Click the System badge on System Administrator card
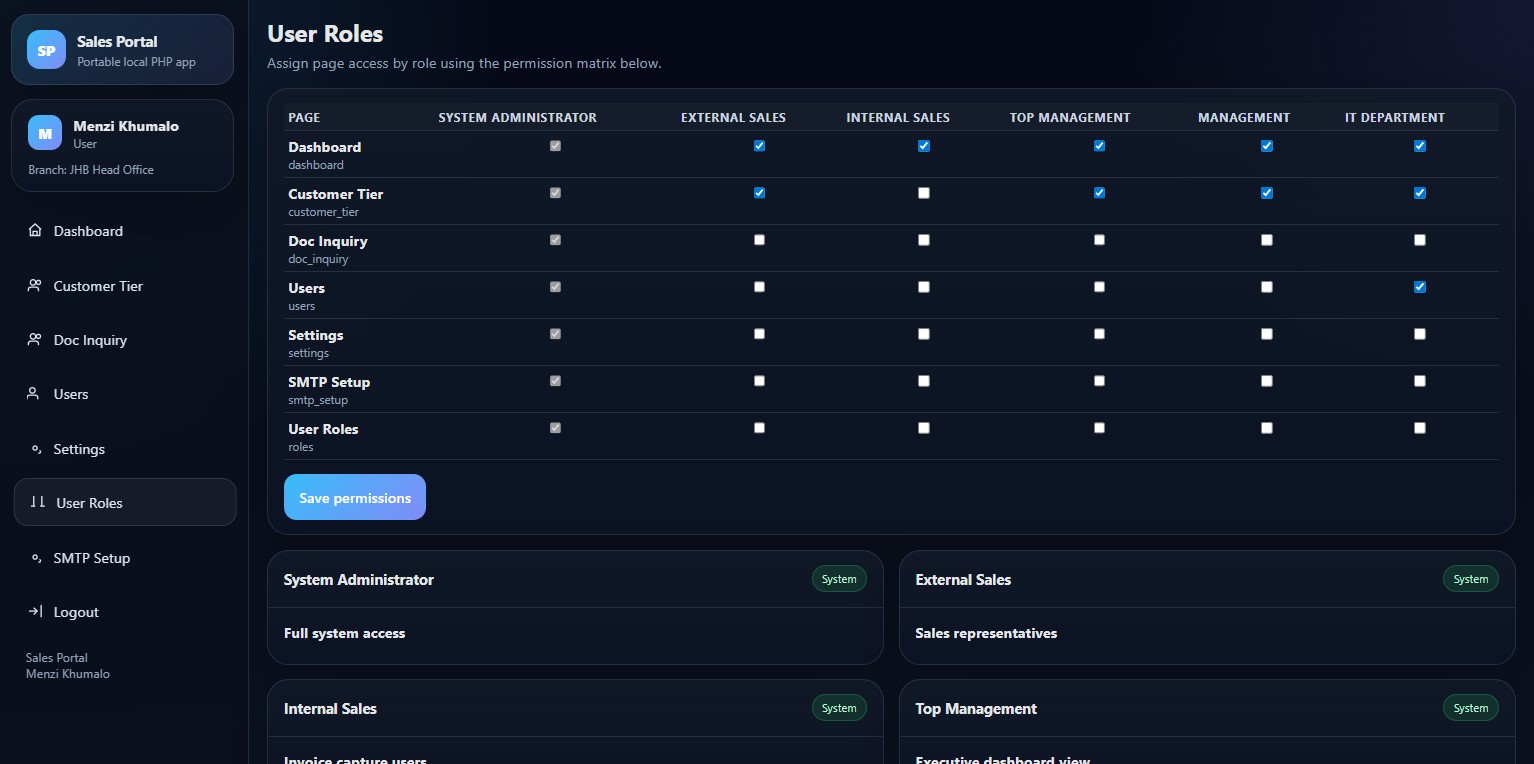1534x764 pixels. (x=839, y=579)
